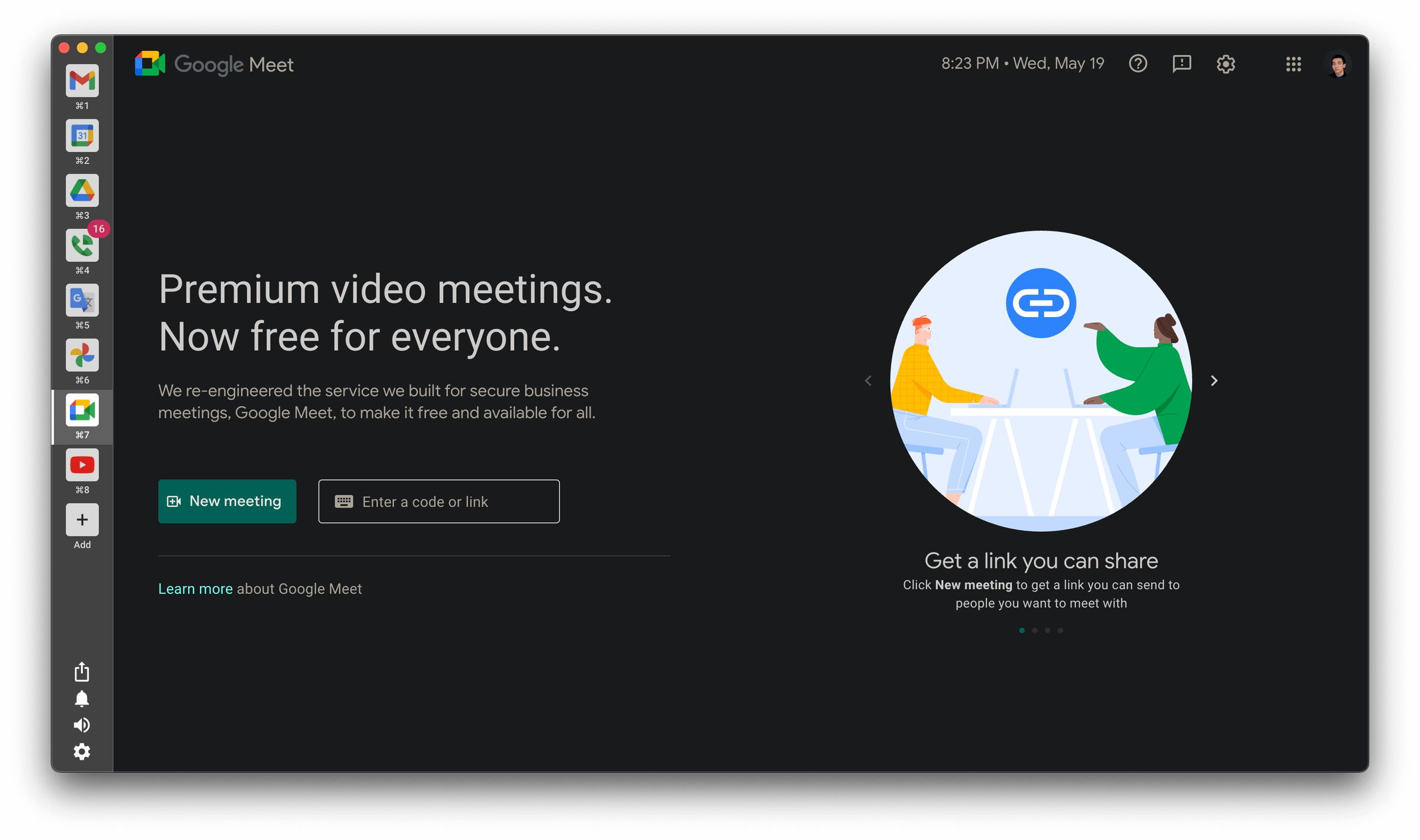The width and height of the screenshot is (1420, 840).
Task: Click Gmail icon in sidebar
Action: coord(82,80)
